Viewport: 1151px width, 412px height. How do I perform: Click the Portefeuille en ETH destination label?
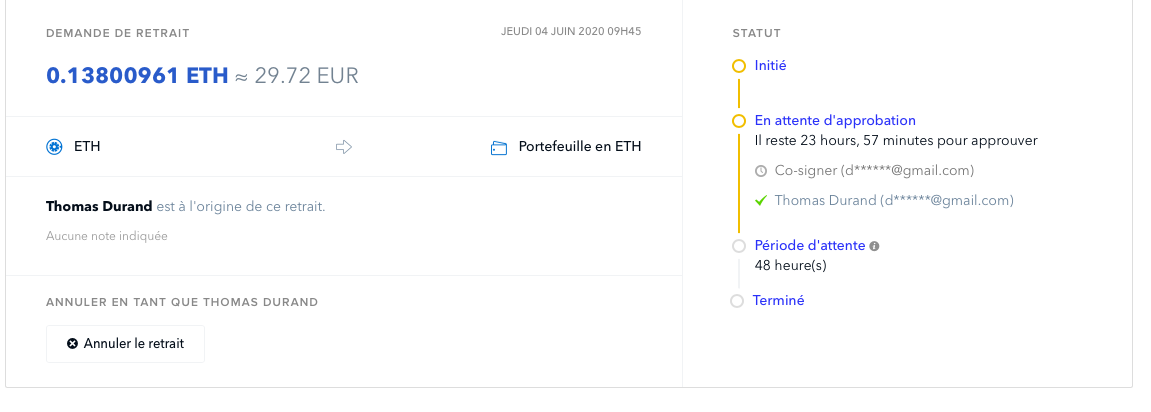coord(579,147)
